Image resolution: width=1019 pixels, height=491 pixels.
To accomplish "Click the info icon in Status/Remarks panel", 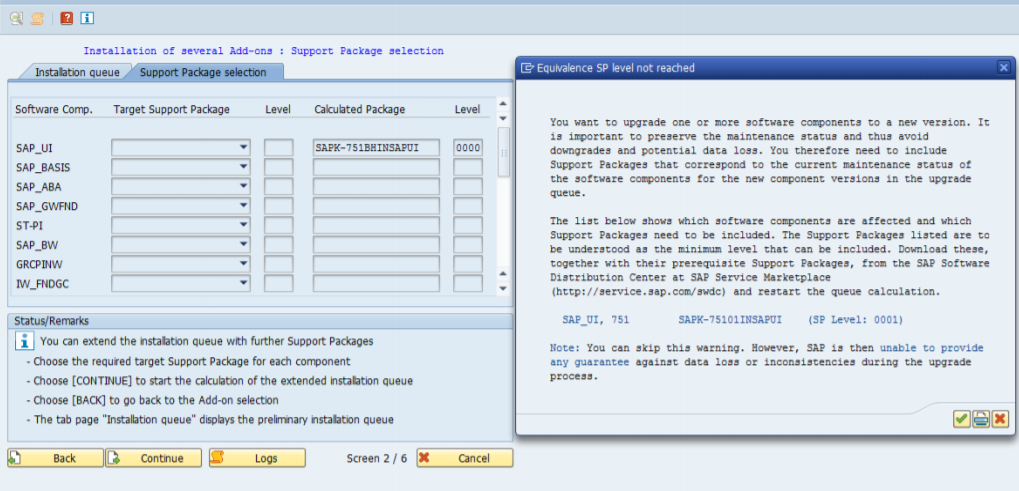I will pyautogui.click(x=24, y=340).
